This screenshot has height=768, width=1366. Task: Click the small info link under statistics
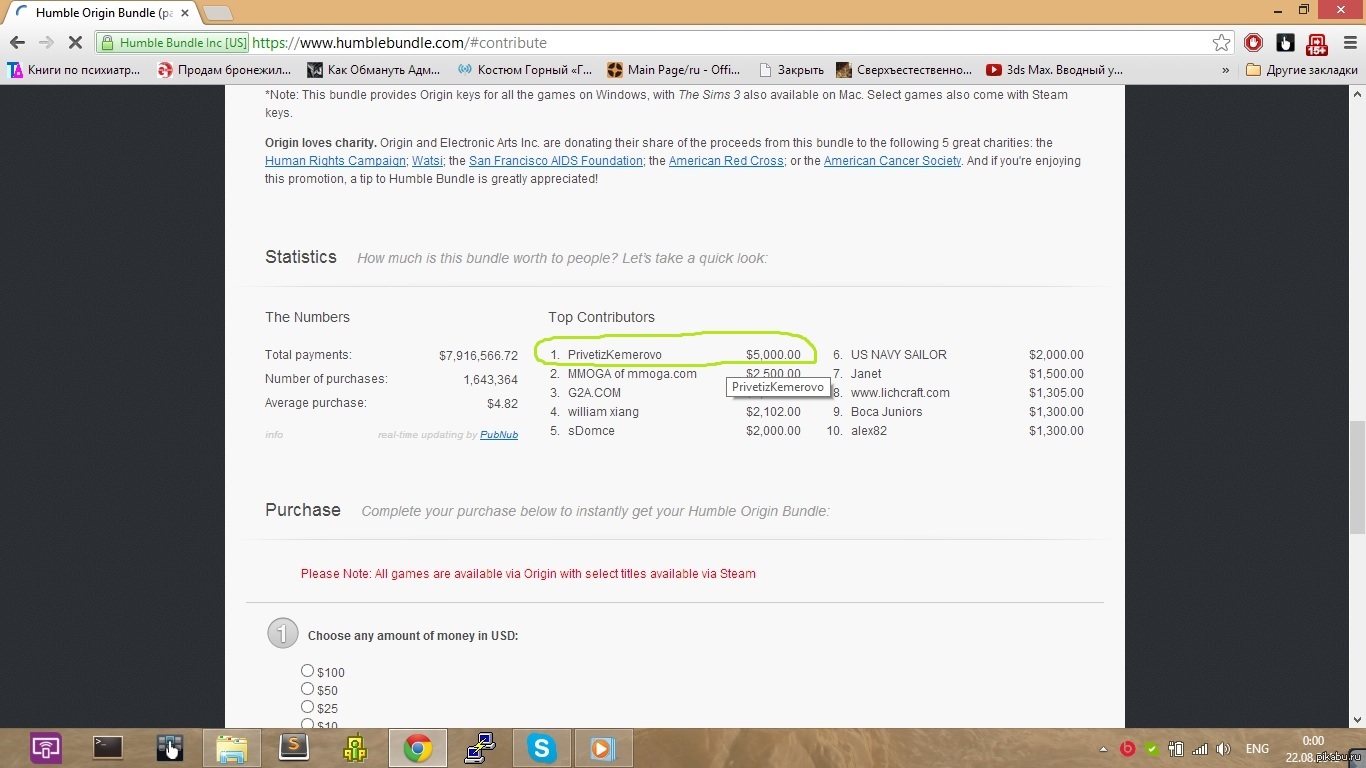point(274,435)
